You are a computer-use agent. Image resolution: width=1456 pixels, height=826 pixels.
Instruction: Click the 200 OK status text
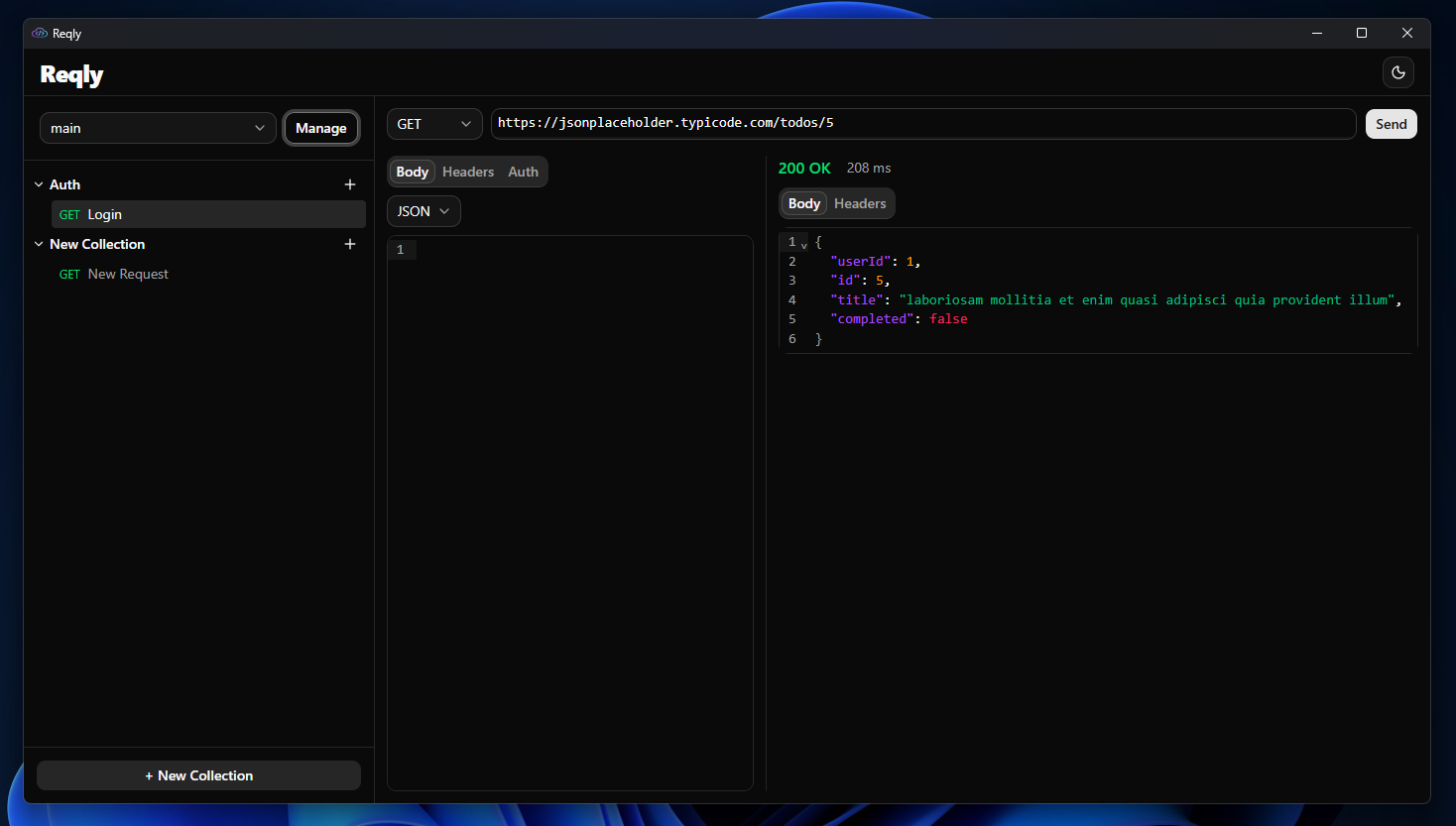coord(804,168)
